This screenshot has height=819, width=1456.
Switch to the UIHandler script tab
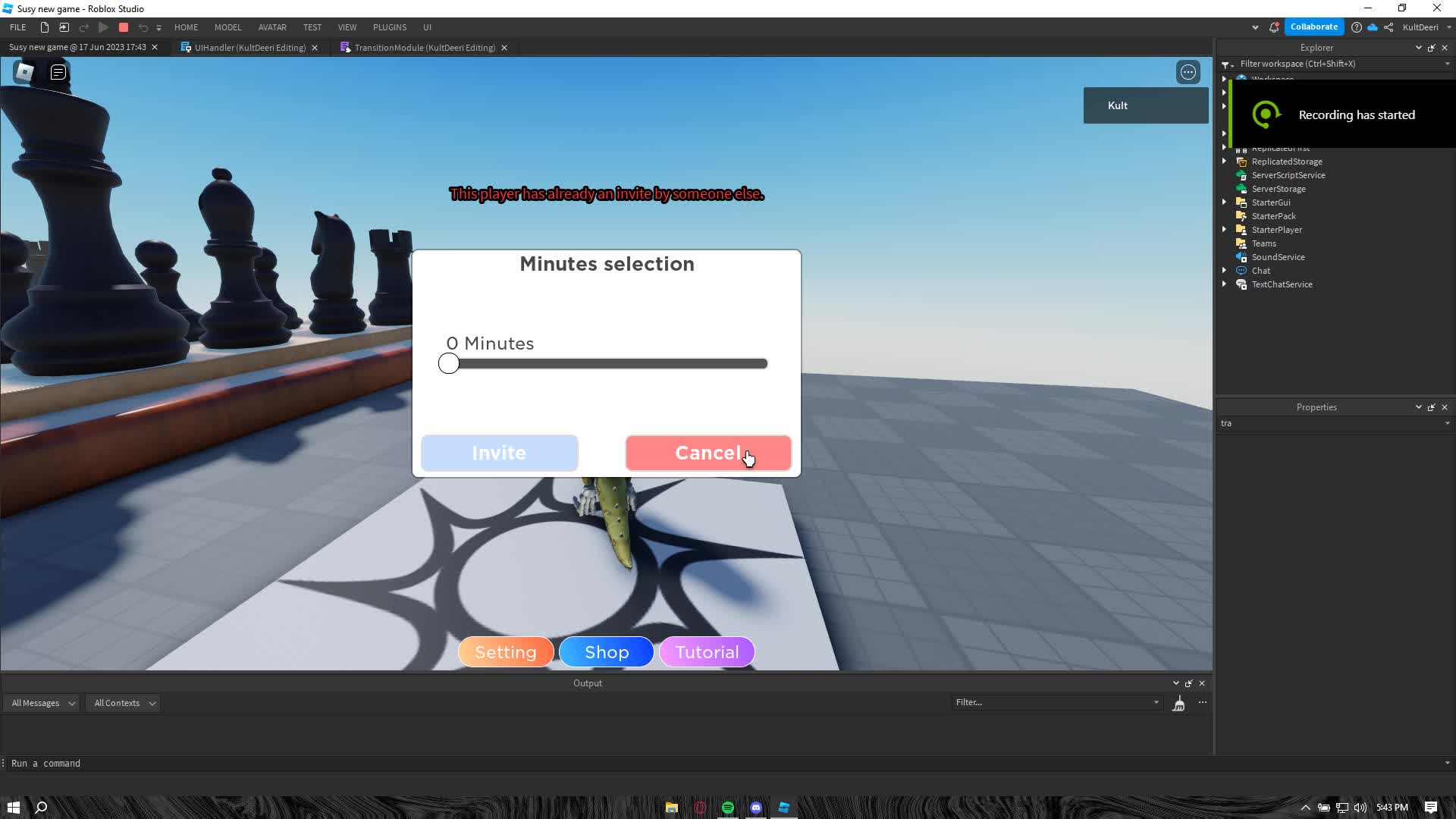249,48
